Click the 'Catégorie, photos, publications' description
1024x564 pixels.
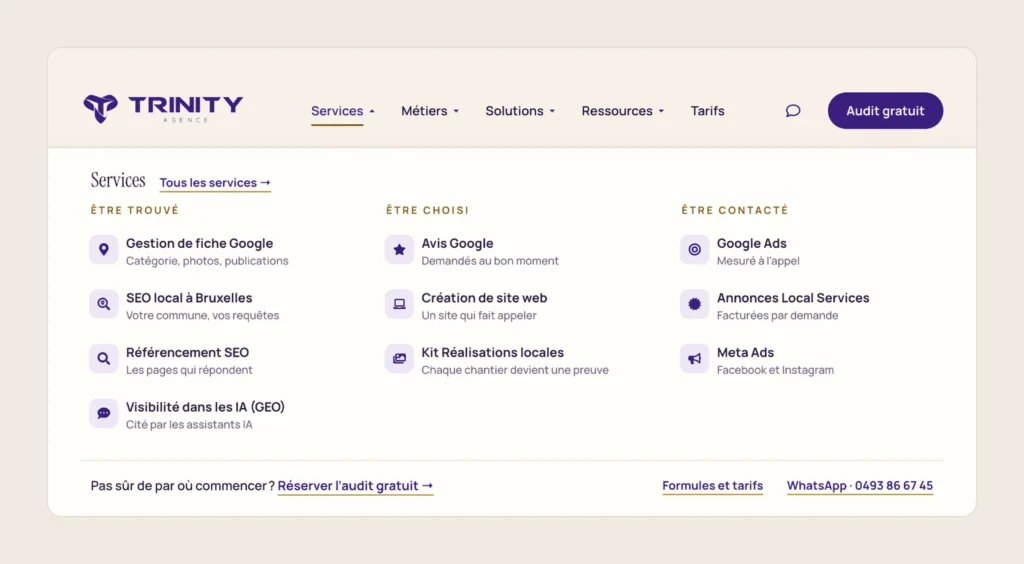click(207, 261)
